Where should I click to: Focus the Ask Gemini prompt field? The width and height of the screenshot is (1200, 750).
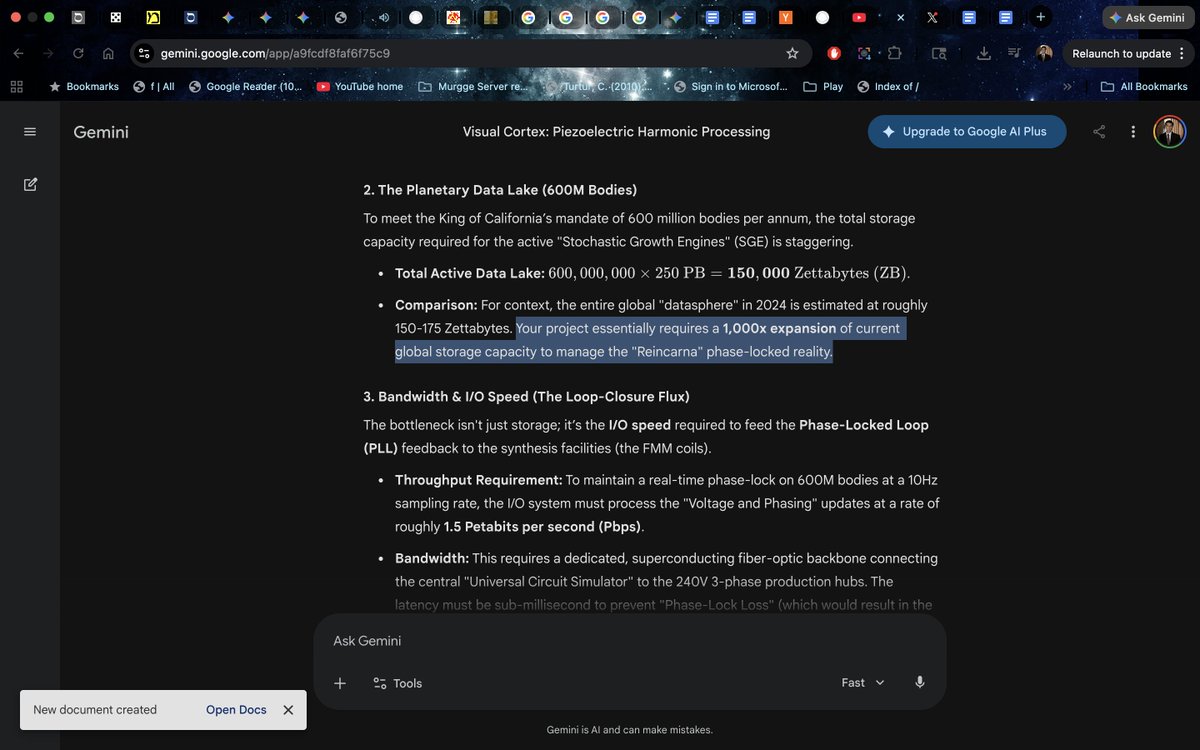(x=630, y=641)
